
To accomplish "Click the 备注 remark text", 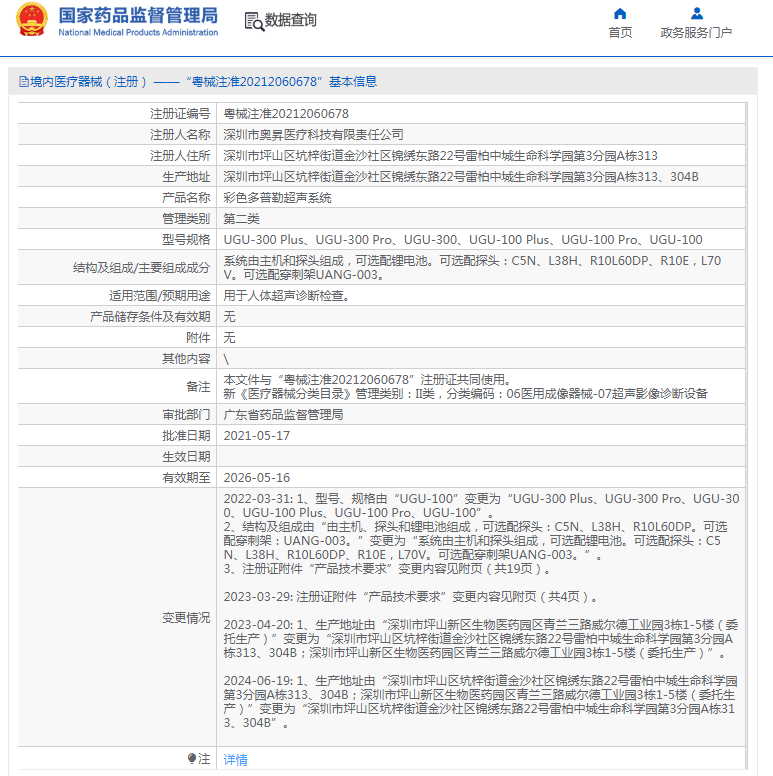I will pos(465,387).
